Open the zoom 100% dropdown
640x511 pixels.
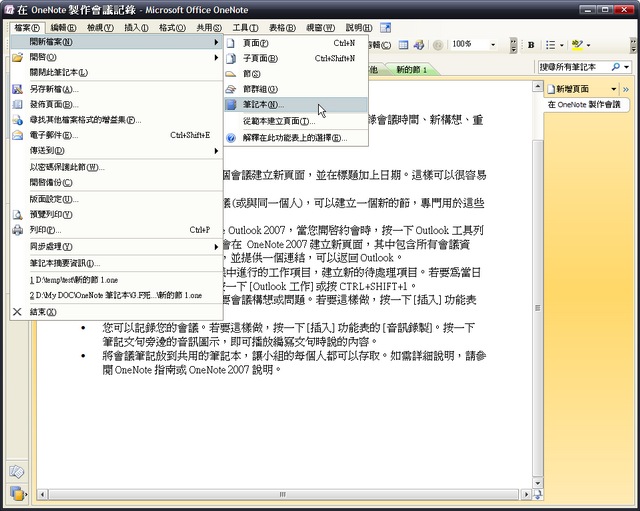[493, 45]
